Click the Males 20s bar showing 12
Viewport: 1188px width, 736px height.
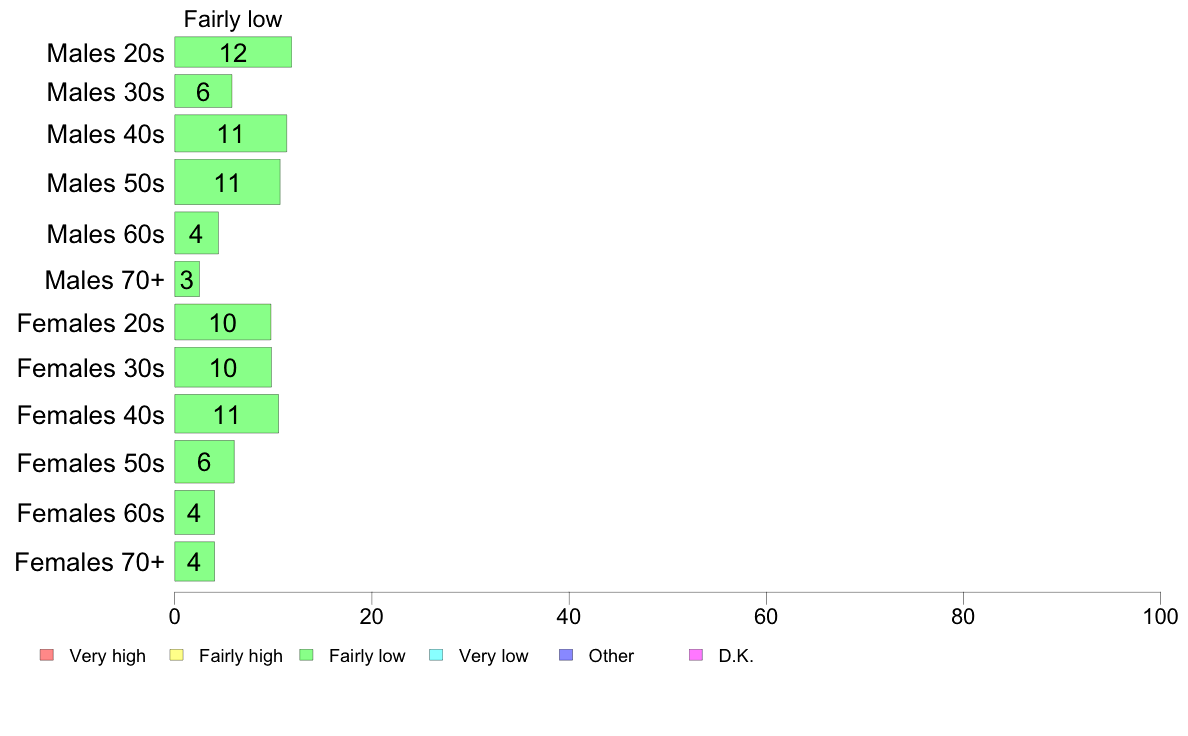point(233,52)
